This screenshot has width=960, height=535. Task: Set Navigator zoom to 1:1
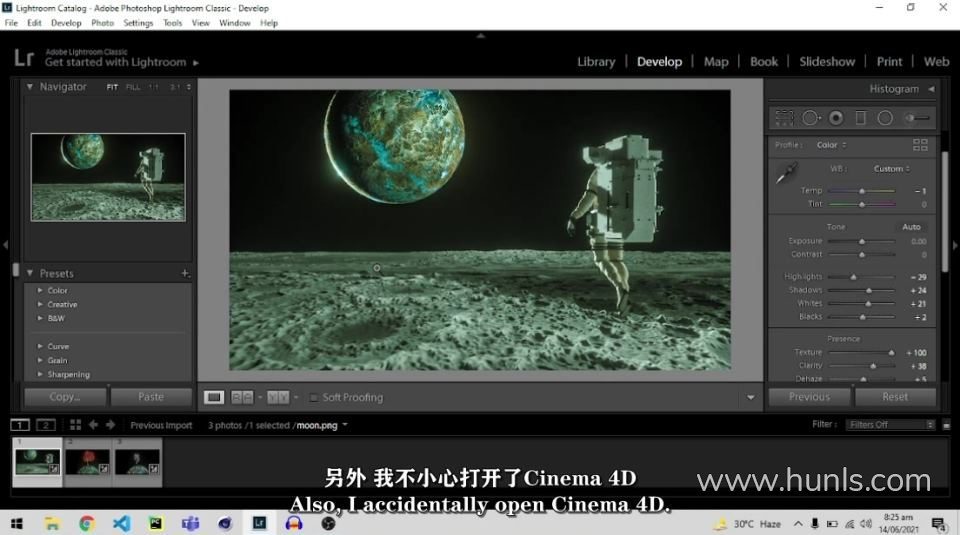point(154,87)
